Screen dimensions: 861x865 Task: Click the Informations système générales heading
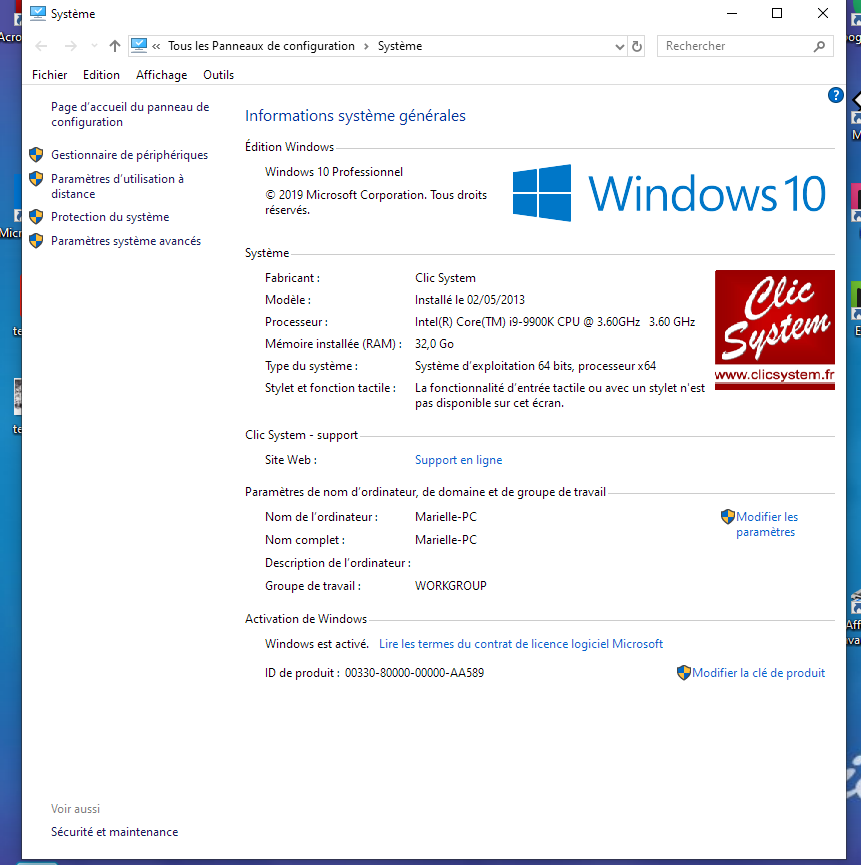click(x=355, y=116)
